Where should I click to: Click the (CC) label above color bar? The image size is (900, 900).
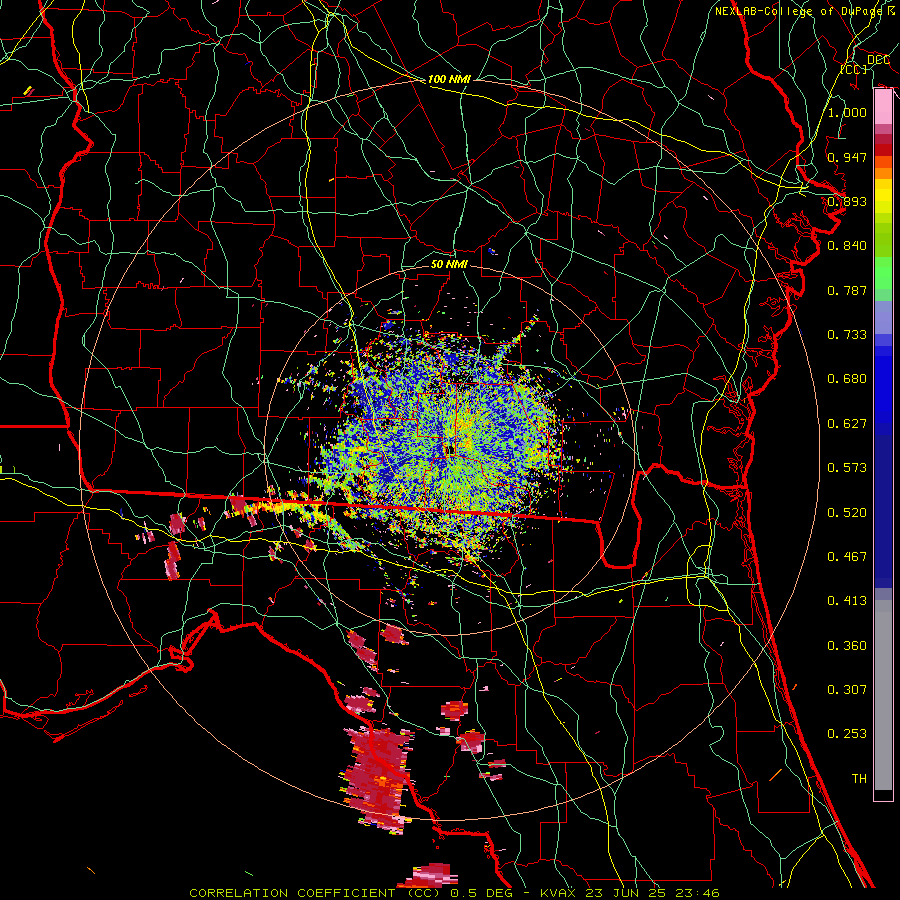[x=854, y=70]
